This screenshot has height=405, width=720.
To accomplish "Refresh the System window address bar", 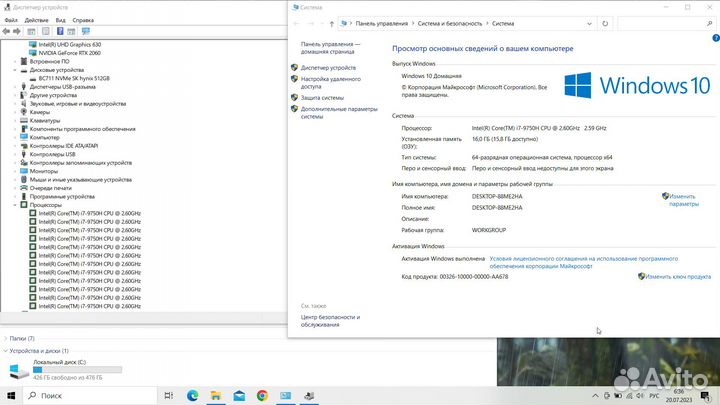I will 605,23.
